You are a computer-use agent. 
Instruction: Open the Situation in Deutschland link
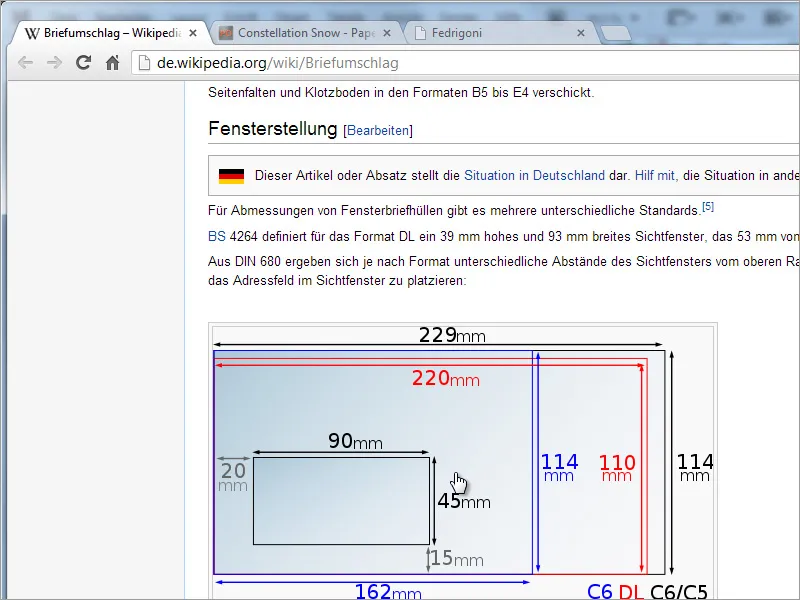click(x=534, y=176)
